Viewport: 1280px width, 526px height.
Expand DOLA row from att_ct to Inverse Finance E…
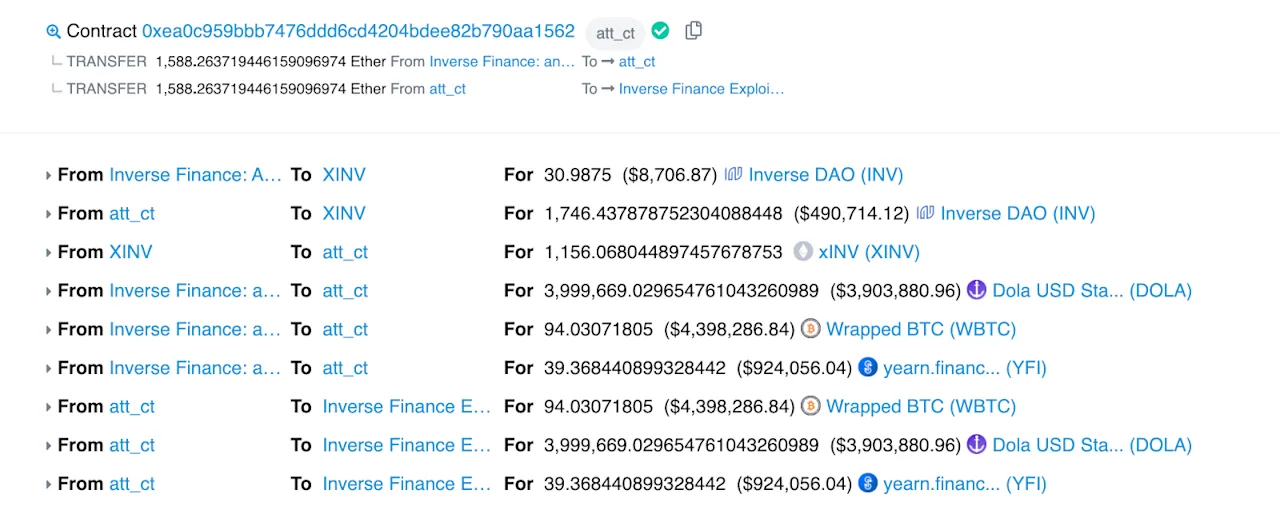point(49,445)
